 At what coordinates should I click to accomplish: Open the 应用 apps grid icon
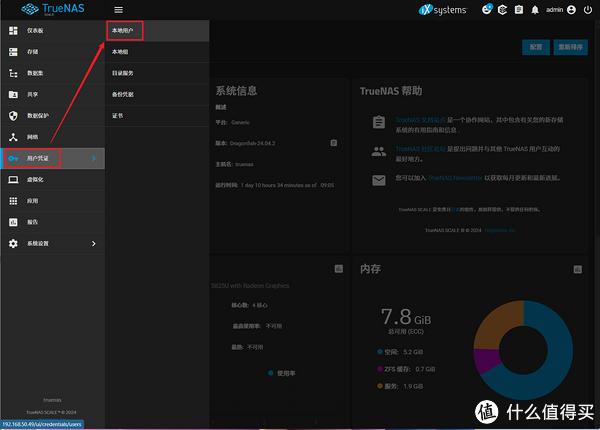point(13,201)
